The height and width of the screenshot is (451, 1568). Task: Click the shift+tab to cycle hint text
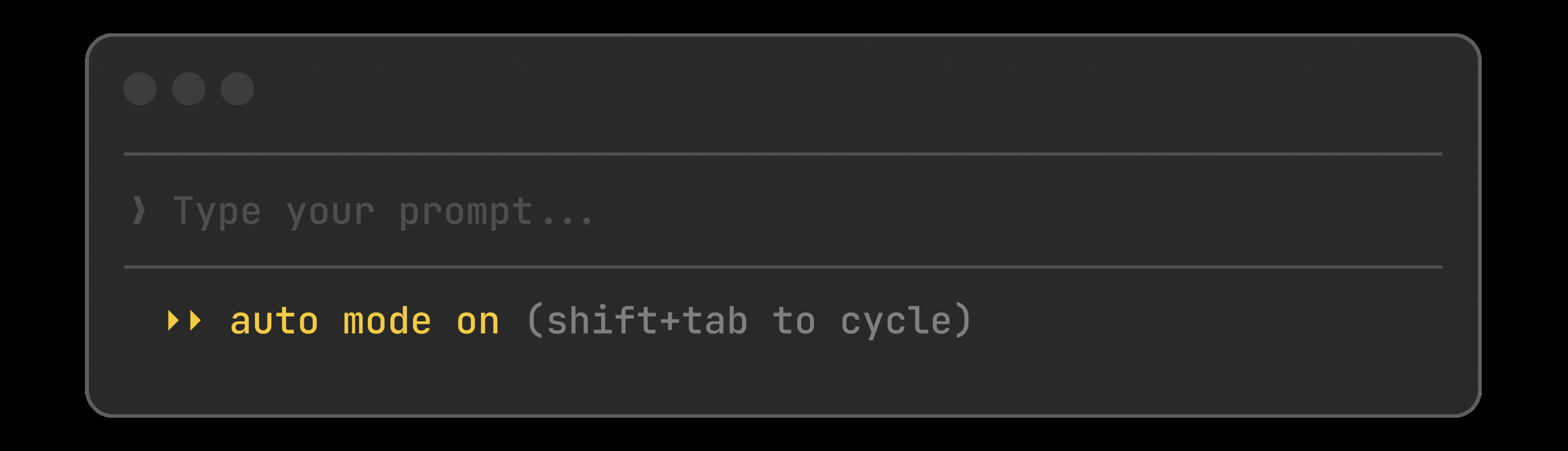751,320
